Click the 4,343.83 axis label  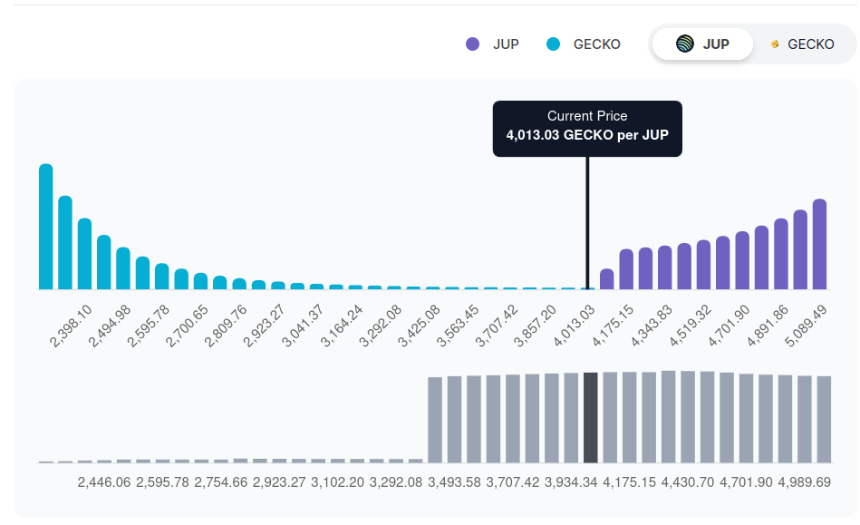click(651, 326)
